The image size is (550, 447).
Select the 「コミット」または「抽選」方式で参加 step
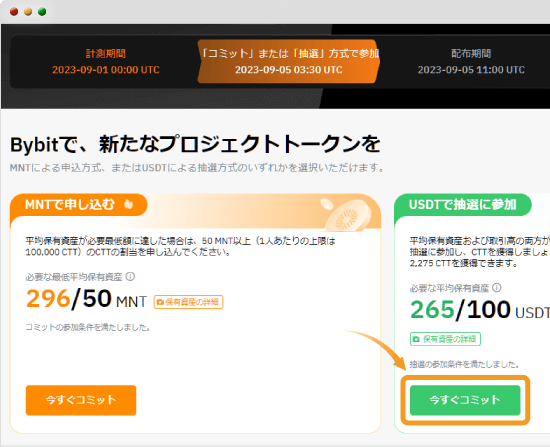(x=289, y=61)
